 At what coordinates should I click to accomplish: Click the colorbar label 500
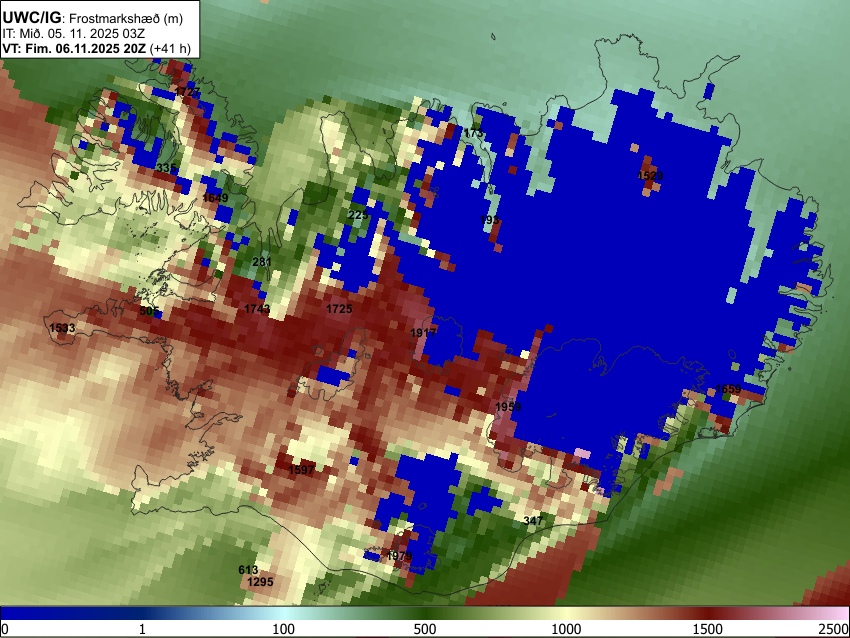[425, 629]
